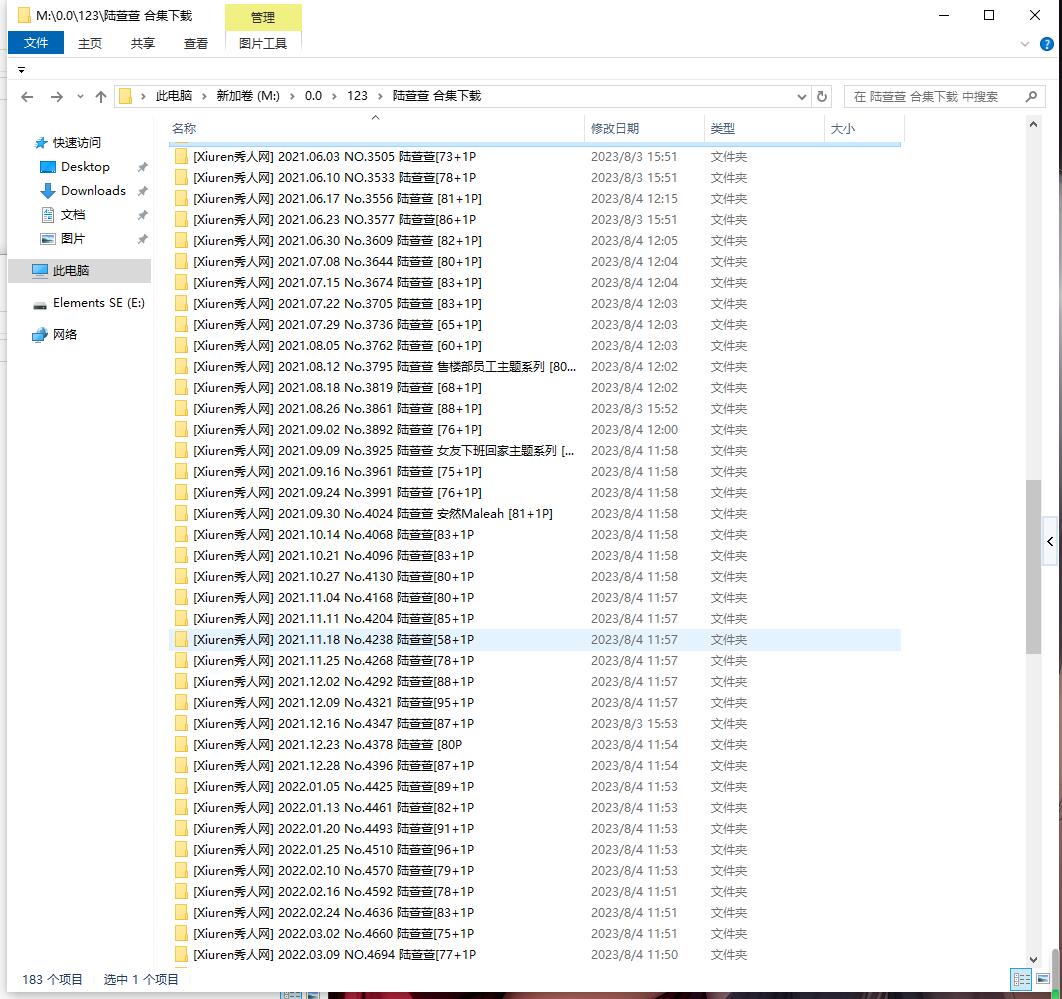Select folder icon of 2021.06.17 No.3556
The width and height of the screenshot is (1062, 999).
click(182, 198)
